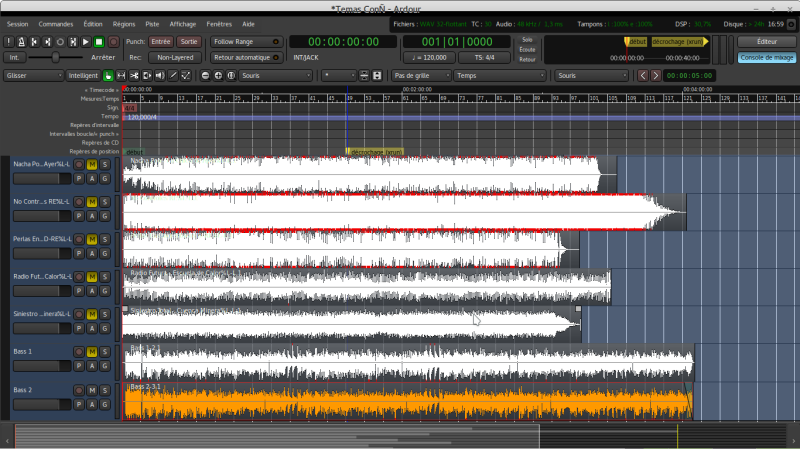
Task: Select the Audition (speaker) tool
Action: (x=160, y=76)
